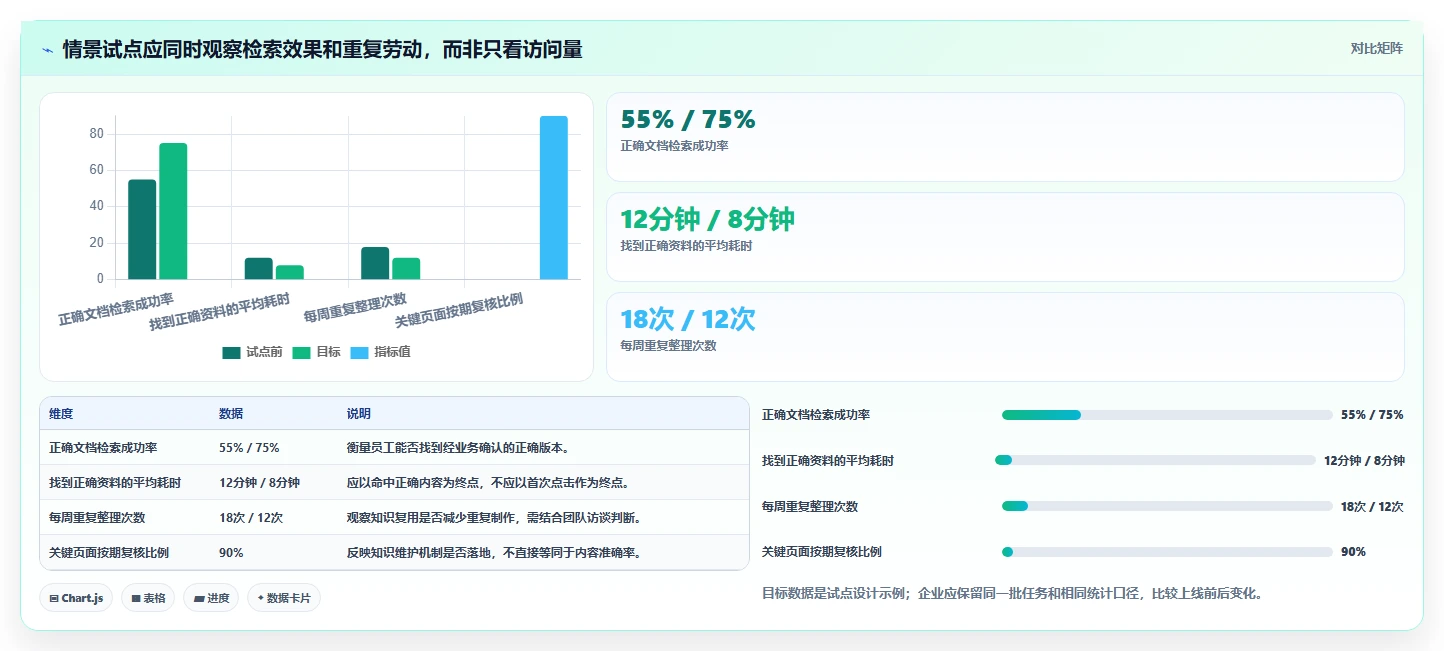The height and width of the screenshot is (651, 1444).
Task: Click table value 55% / 75%
Action: (249, 448)
